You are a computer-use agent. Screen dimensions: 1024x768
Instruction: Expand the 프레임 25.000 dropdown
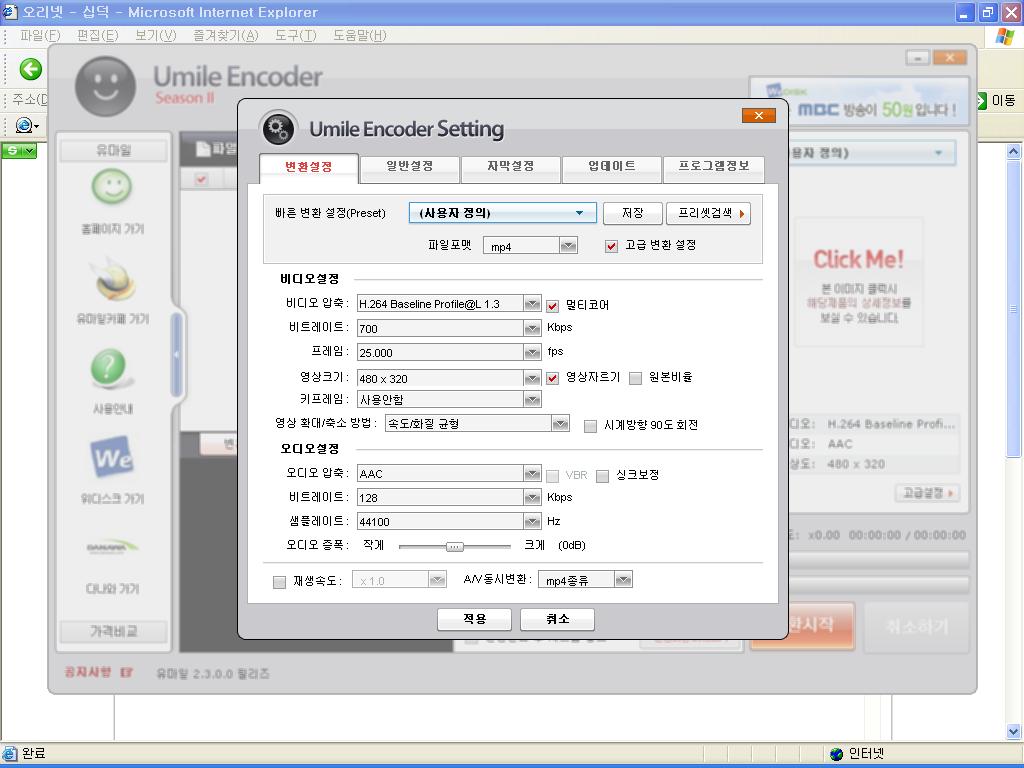tap(449, 352)
